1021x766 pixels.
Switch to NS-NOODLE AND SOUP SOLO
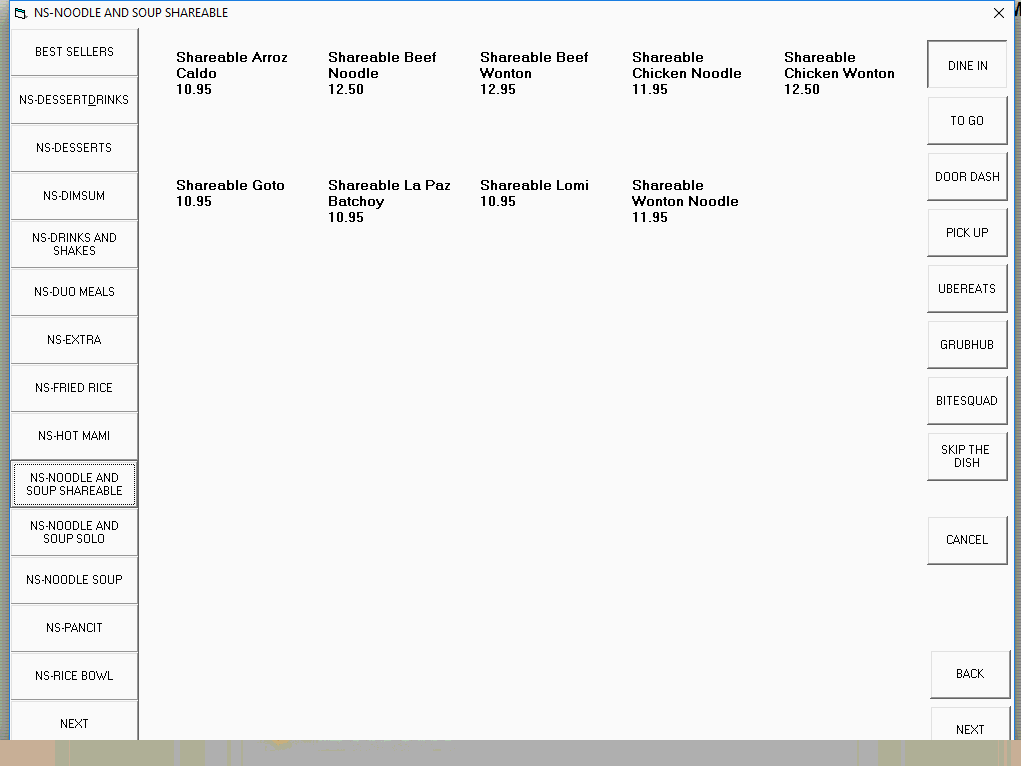(74, 532)
